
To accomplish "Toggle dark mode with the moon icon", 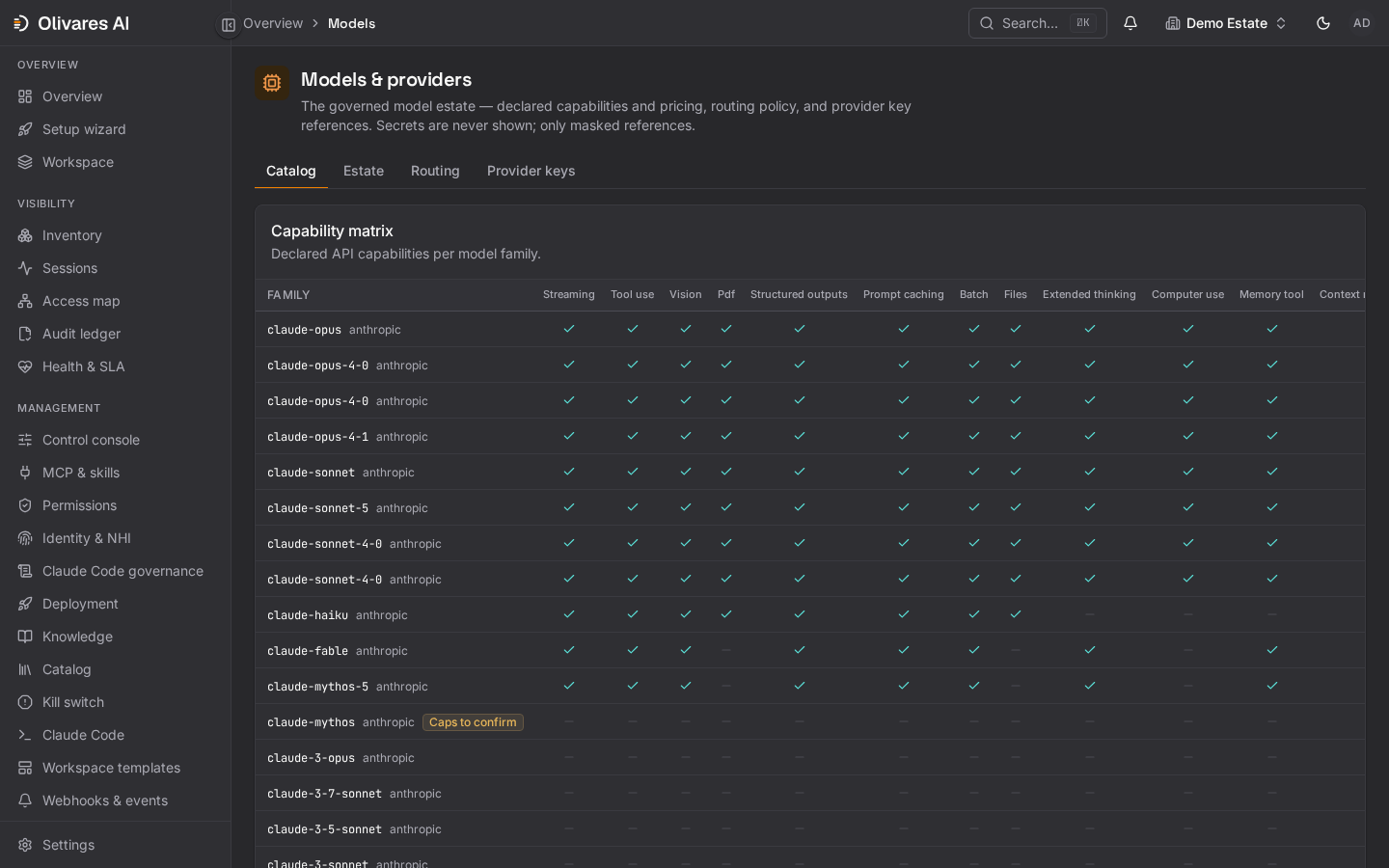I will [1323, 23].
